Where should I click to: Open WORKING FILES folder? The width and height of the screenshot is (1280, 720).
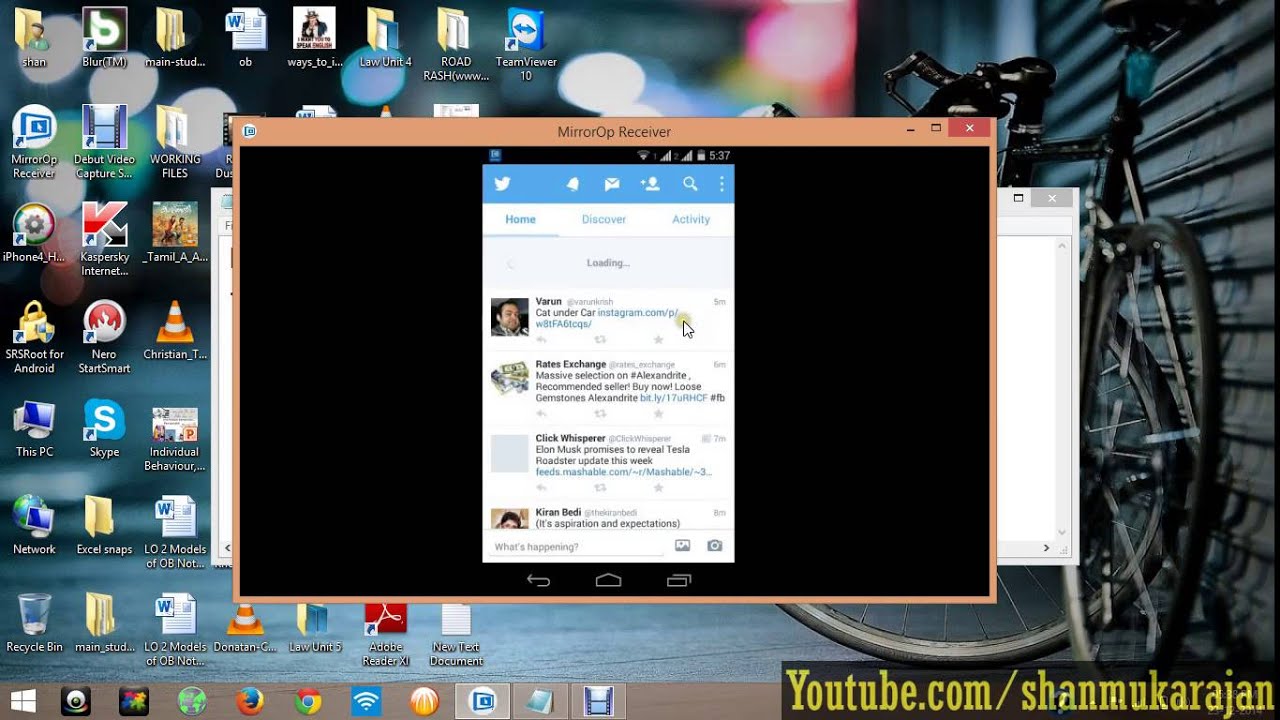[175, 143]
